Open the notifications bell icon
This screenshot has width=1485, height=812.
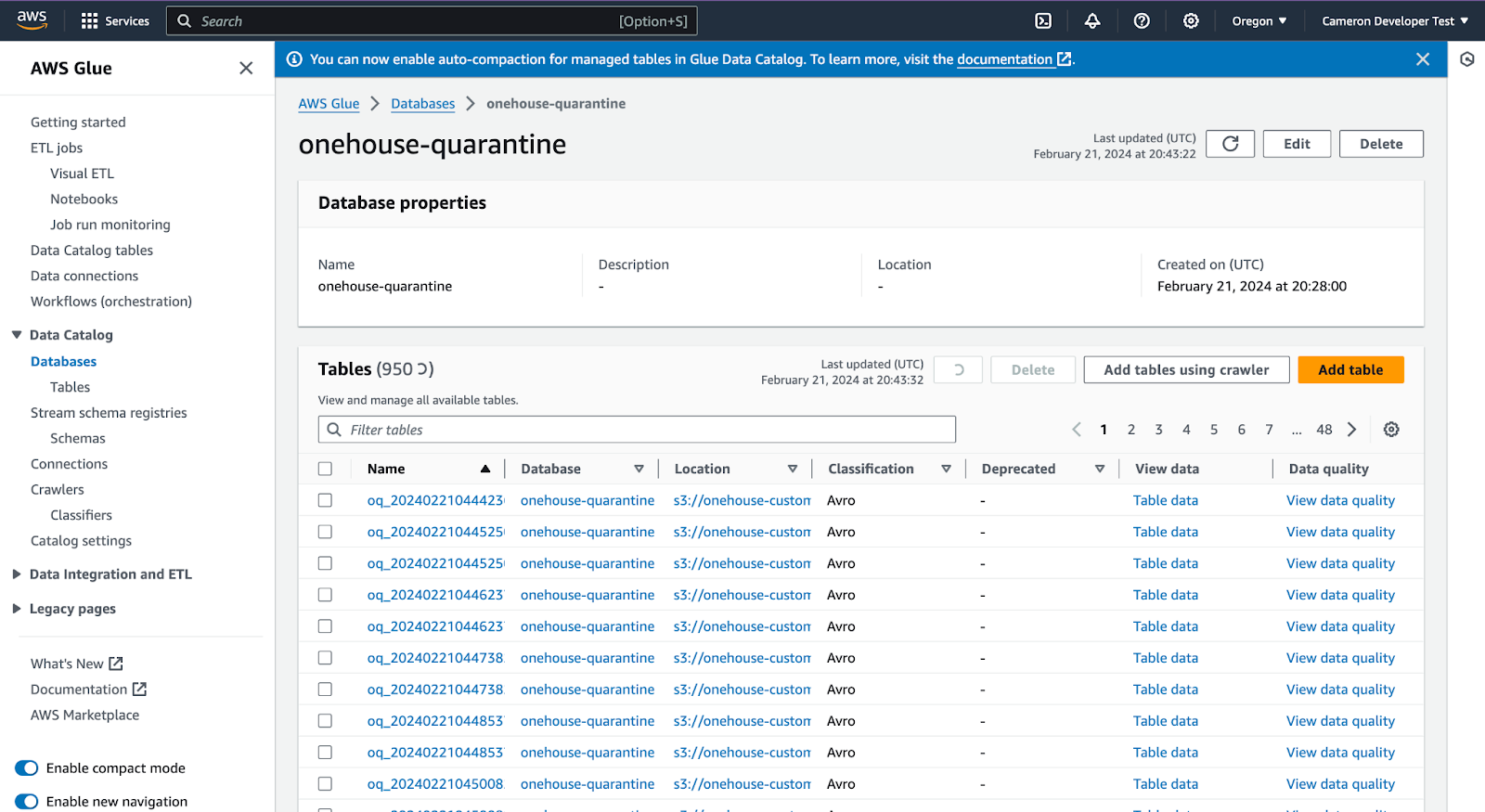pos(1092,20)
